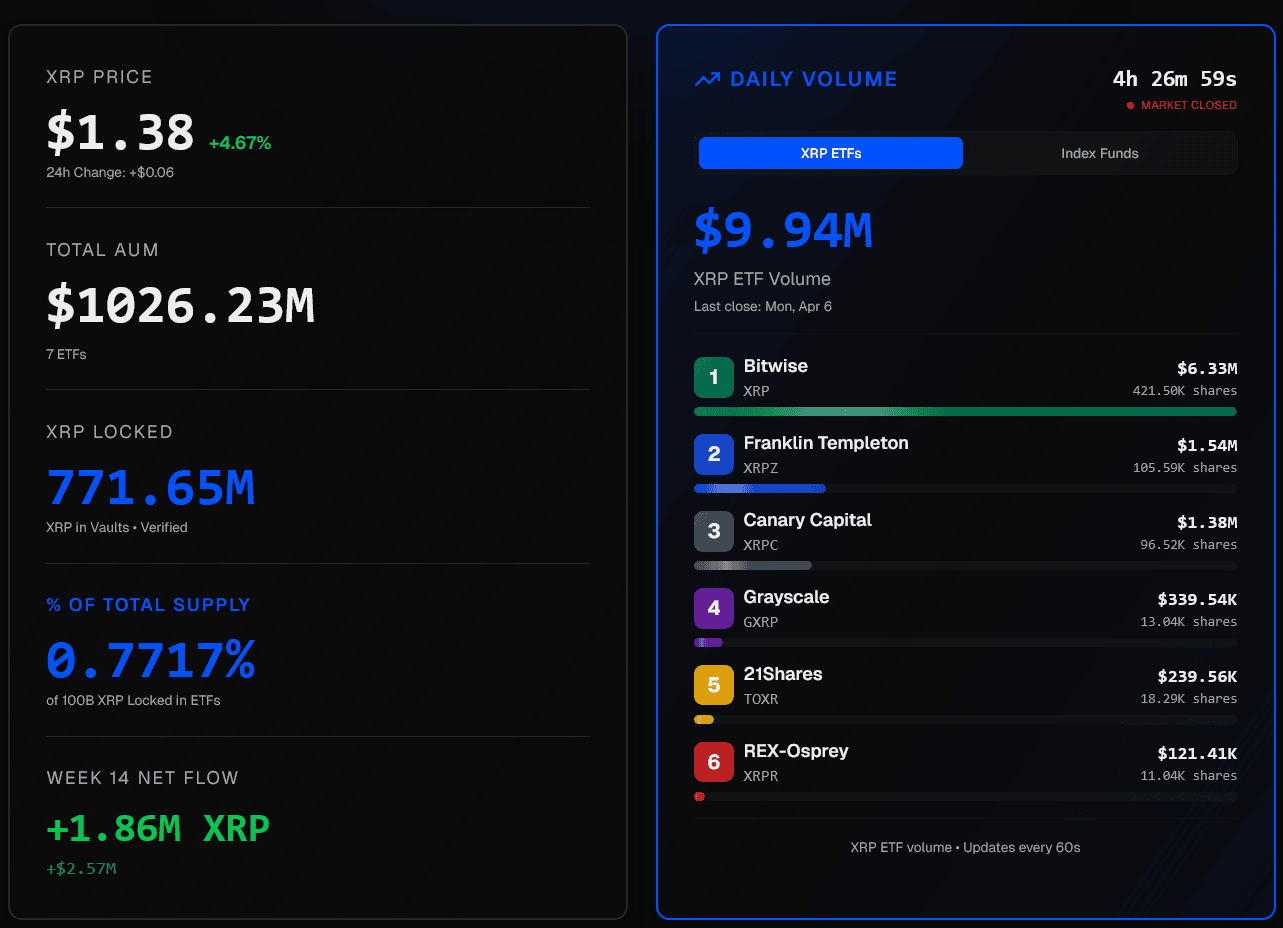1283x928 pixels.
Task: Switch to the Index Funds tab
Action: (x=1099, y=153)
